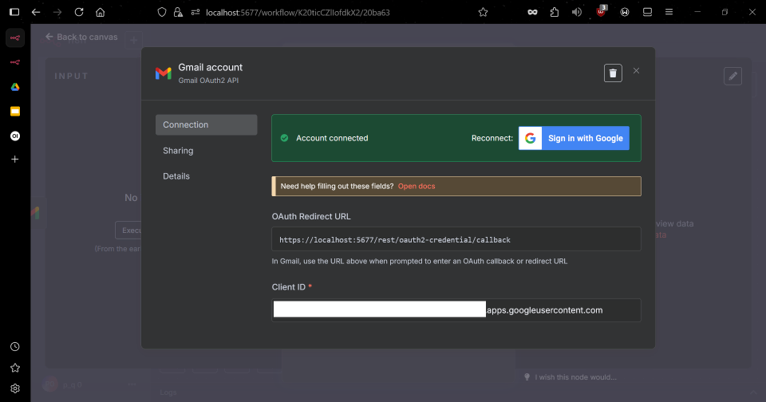Viewport: 766px width, 402px height.
Task: Open the tab view toolbar icon
Action: pyautogui.click(x=647, y=12)
